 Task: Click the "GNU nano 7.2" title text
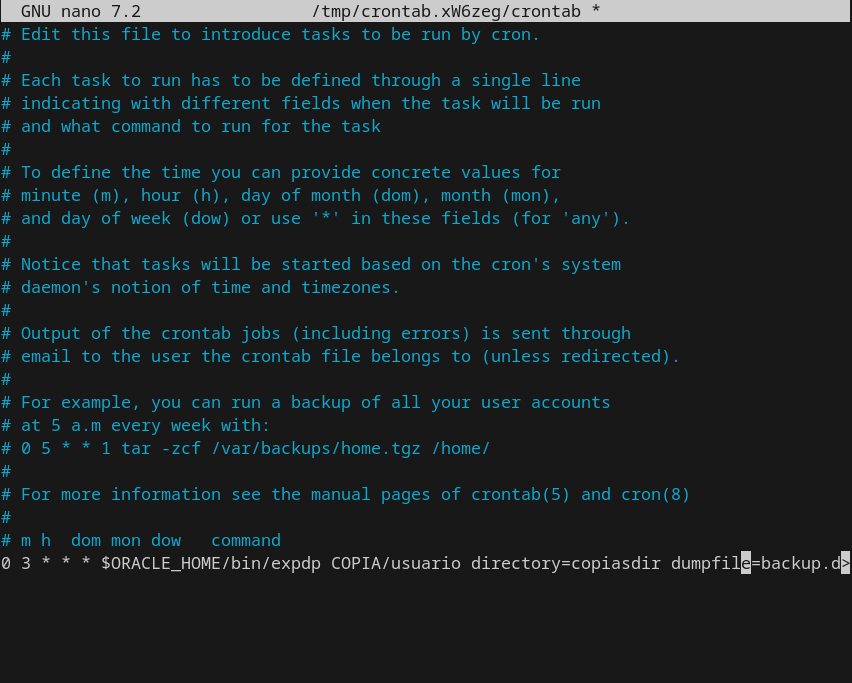pyautogui.click(x=80, y=12)
